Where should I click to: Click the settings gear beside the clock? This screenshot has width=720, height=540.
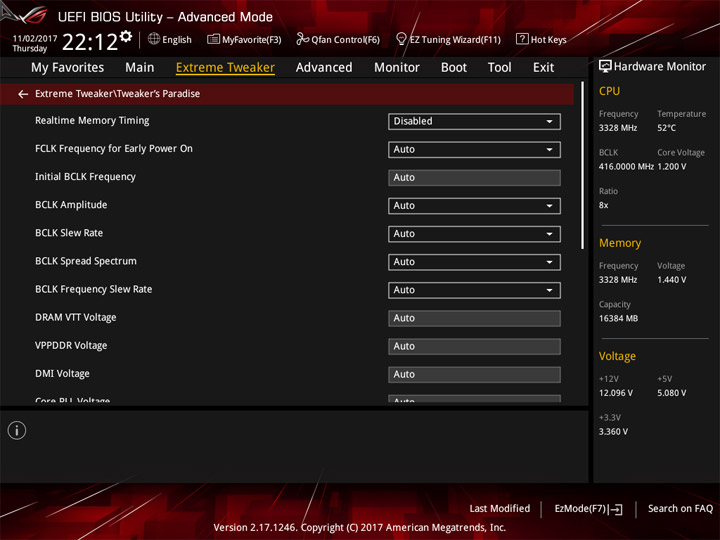126,36
